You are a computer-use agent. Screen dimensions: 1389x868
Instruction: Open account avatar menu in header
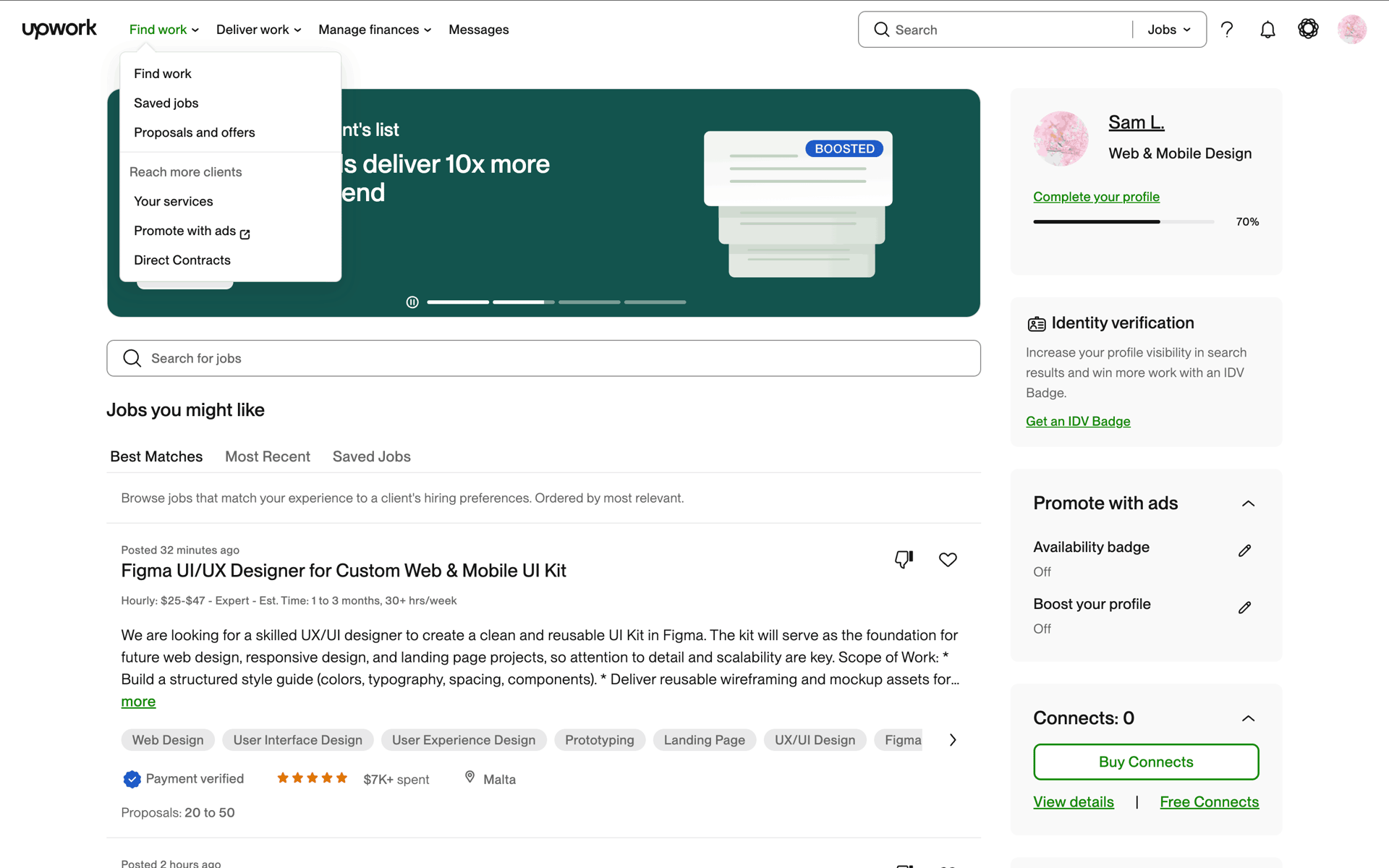coord(1351,30)
